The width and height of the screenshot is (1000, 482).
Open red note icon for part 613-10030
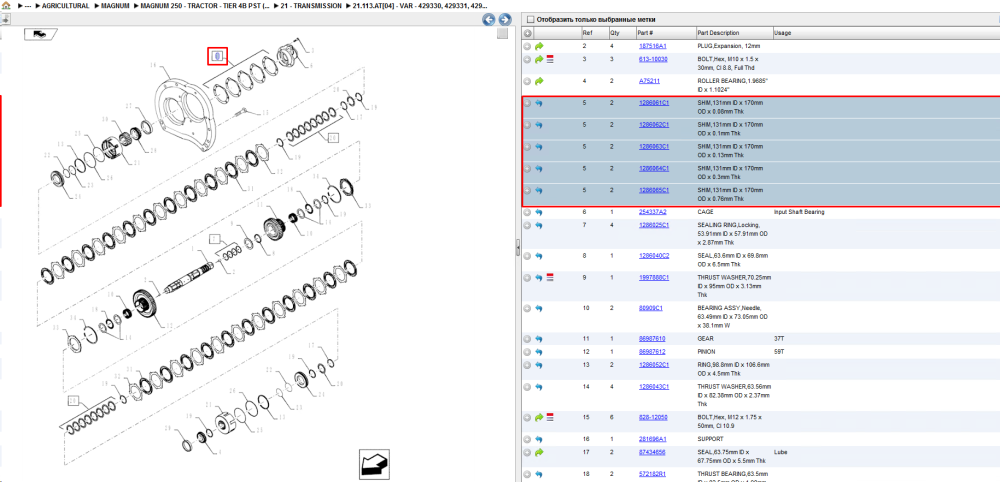pyautogui.click(x=550, y=59)
